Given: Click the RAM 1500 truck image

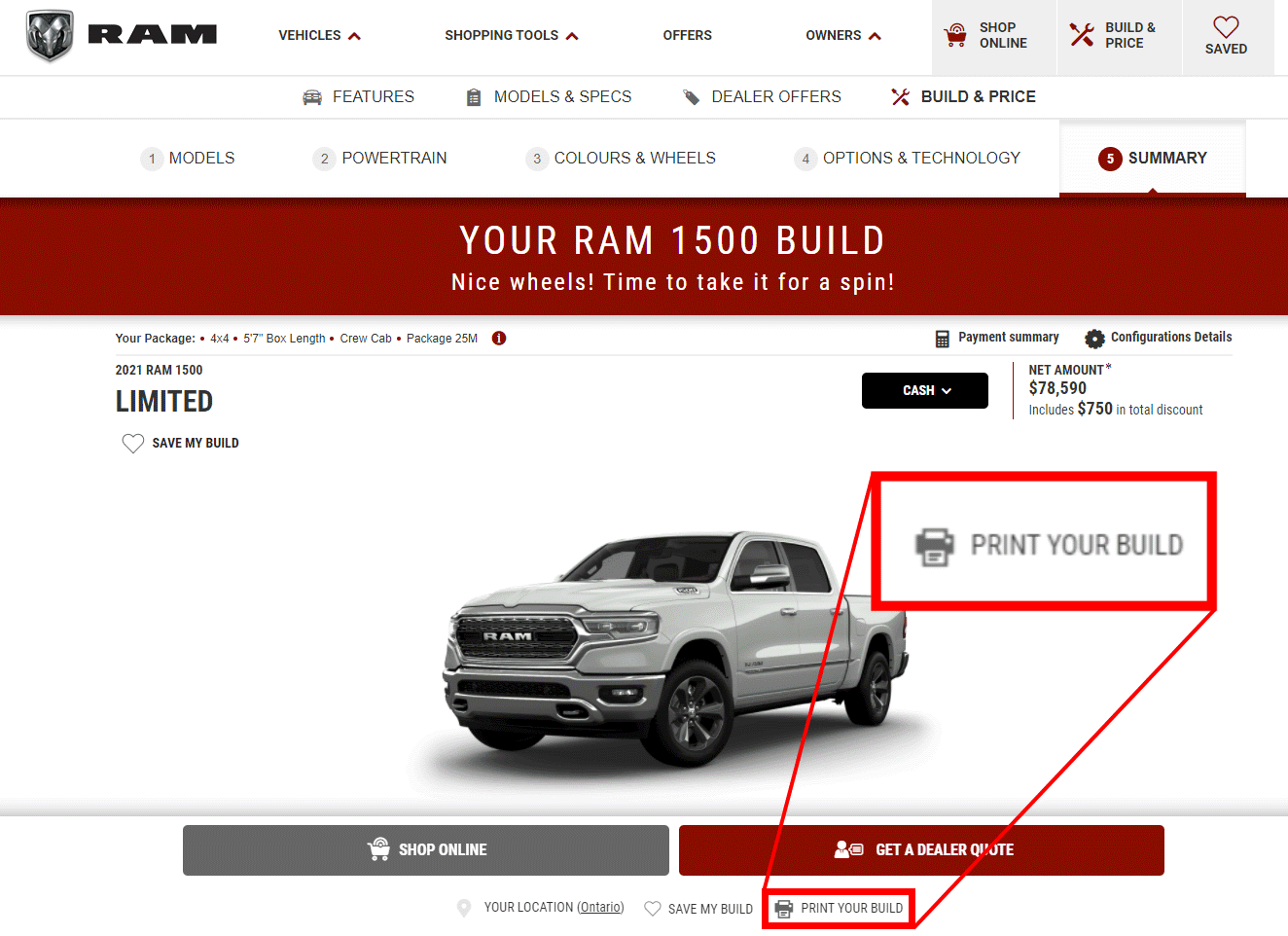Looking at the screenshot, I should click(676, 647).
